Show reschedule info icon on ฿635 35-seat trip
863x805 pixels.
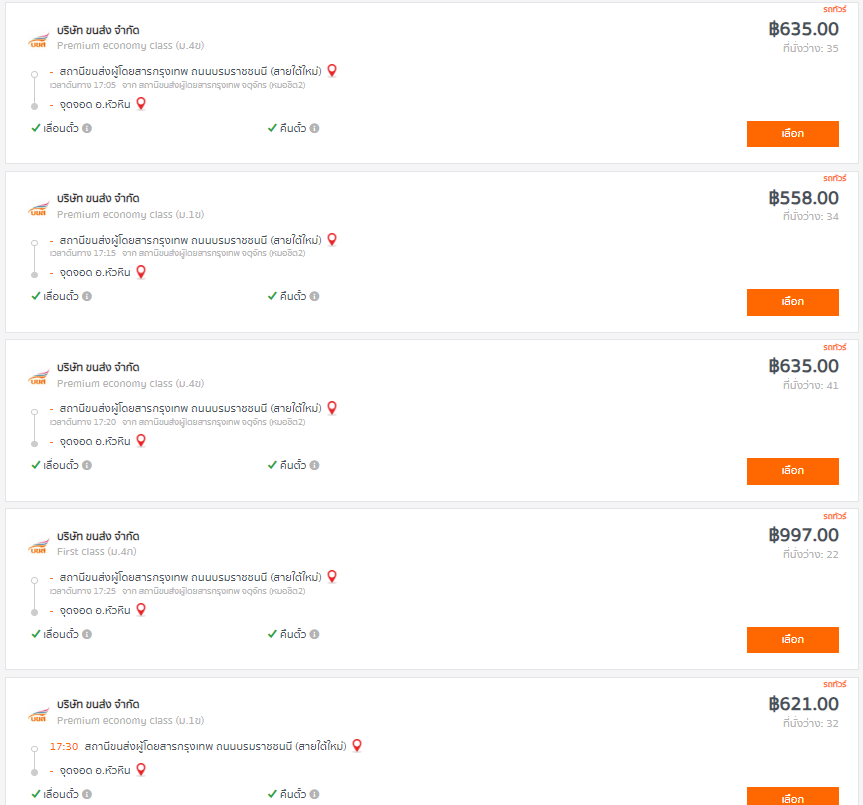(x=87, y=128)
